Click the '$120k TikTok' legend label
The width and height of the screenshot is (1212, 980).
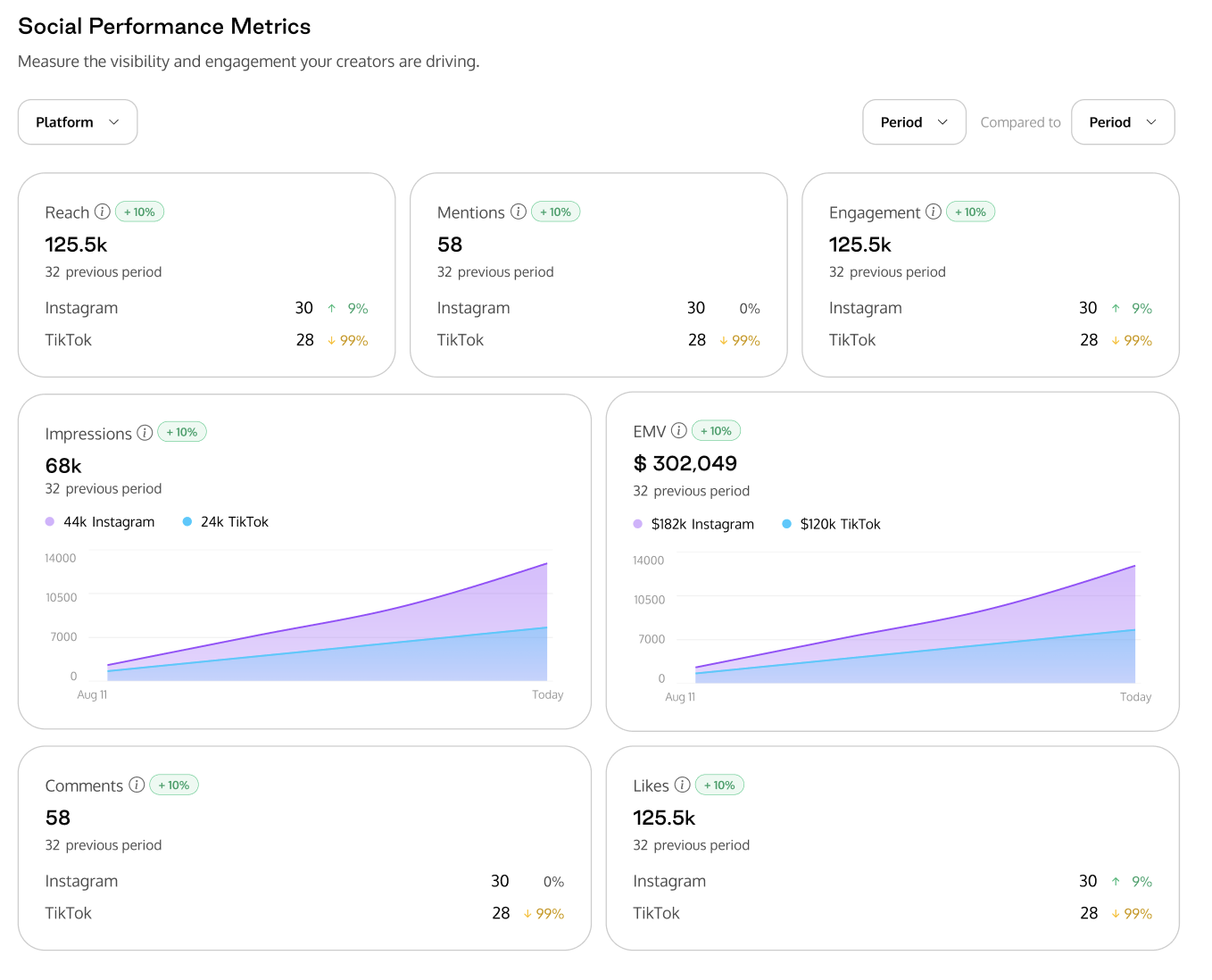pos(840,524)
